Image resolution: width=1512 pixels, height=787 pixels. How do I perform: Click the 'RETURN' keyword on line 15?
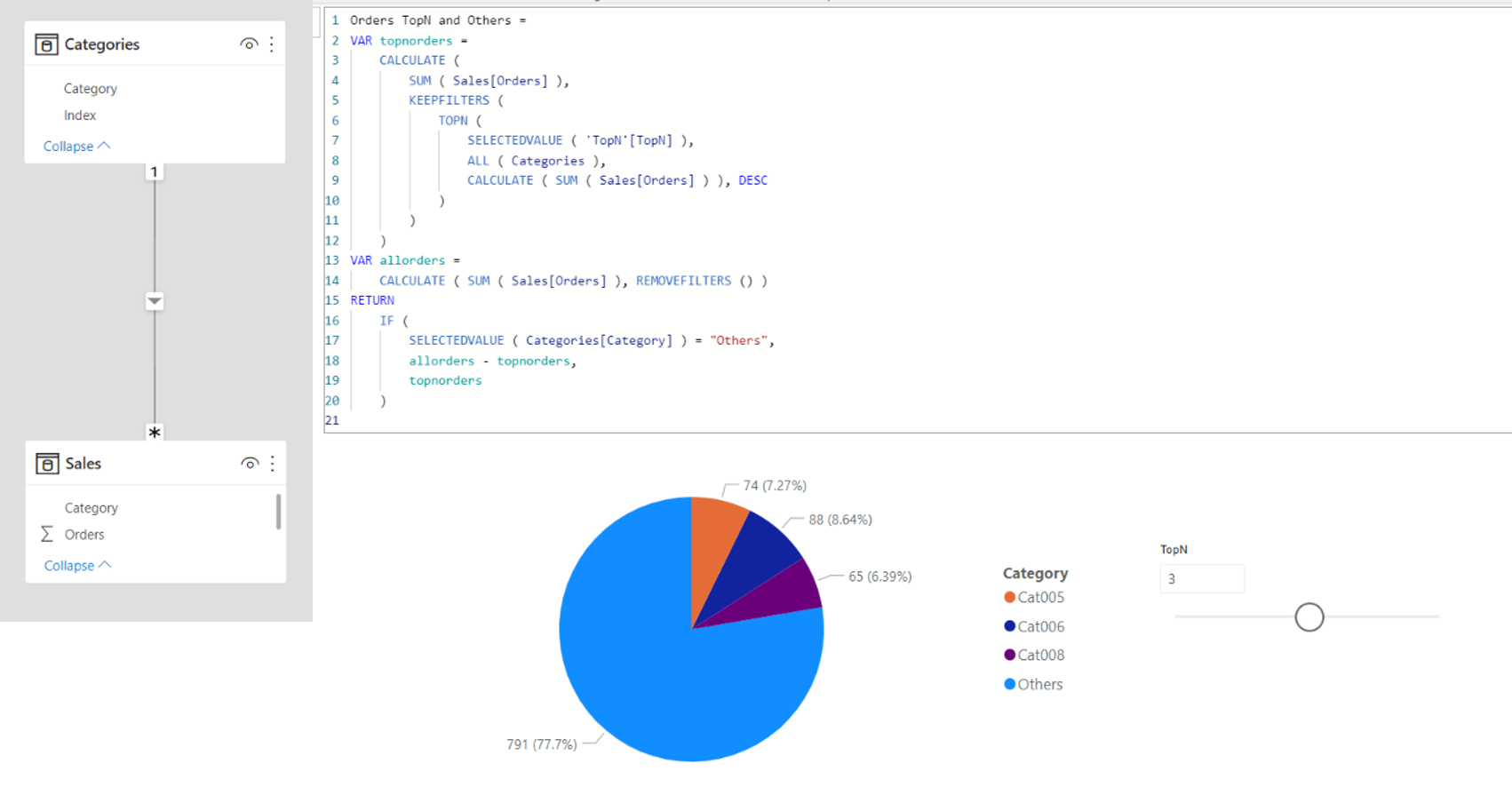pyautogui.click(x=371, y=300)
